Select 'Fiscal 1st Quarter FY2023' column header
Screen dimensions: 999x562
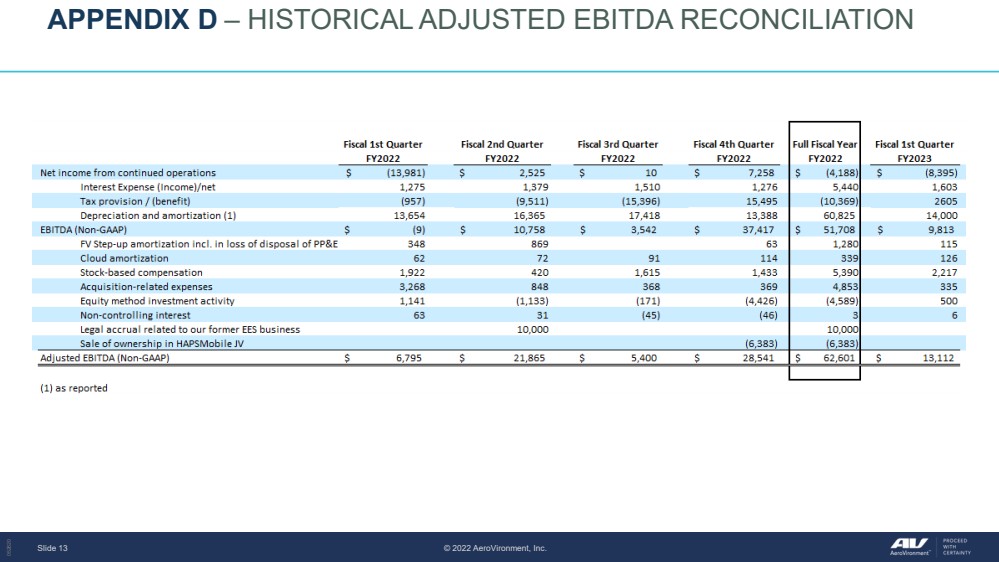point(914,151)
